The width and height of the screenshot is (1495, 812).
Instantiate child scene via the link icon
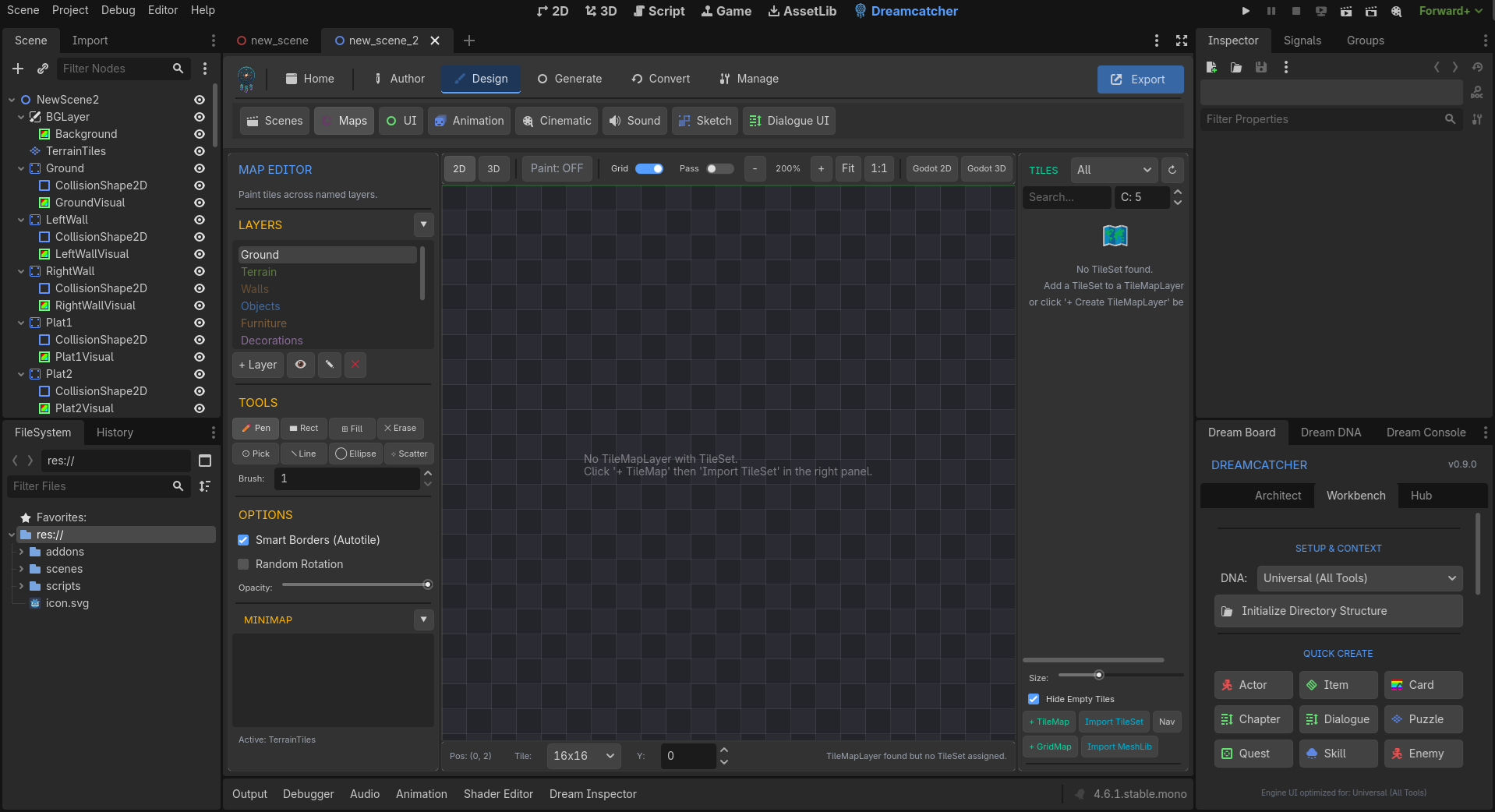pos(43,69)
